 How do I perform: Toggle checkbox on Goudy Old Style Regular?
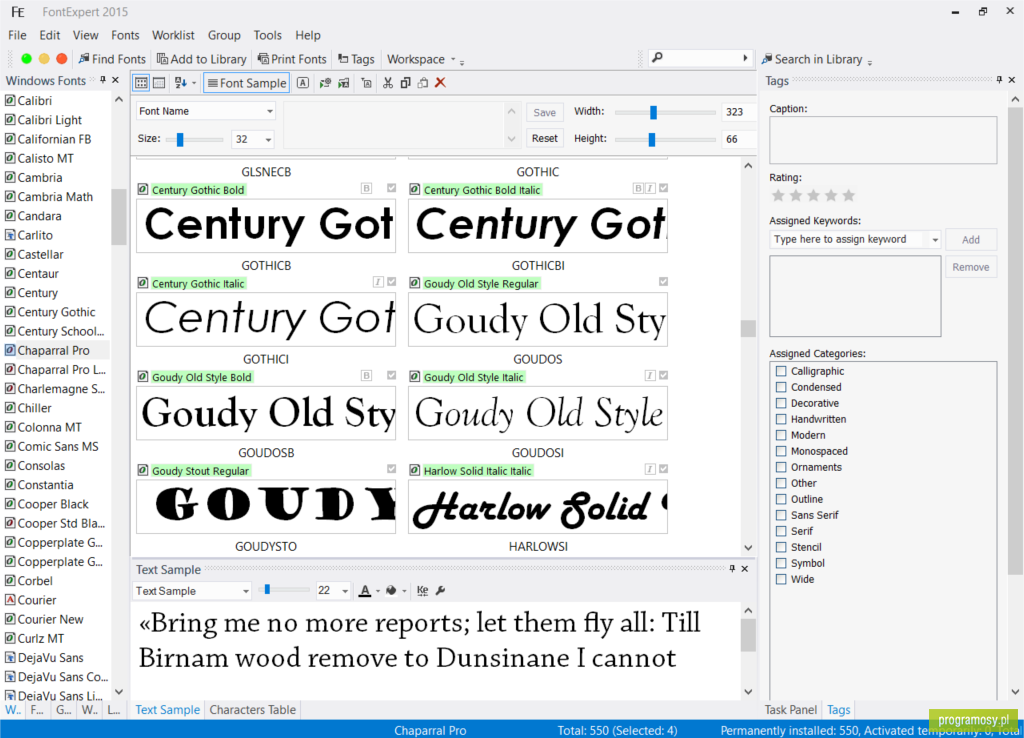(664, 281)
